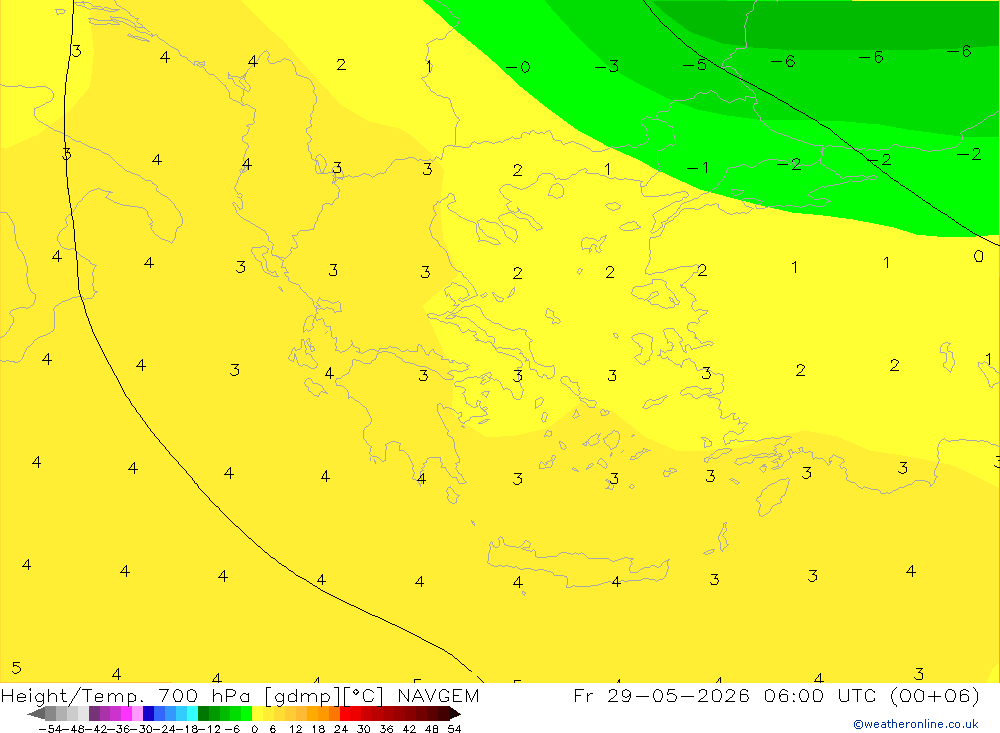Click the '[°C]' unit label
1000x733 pixels.
coord(364,696)
